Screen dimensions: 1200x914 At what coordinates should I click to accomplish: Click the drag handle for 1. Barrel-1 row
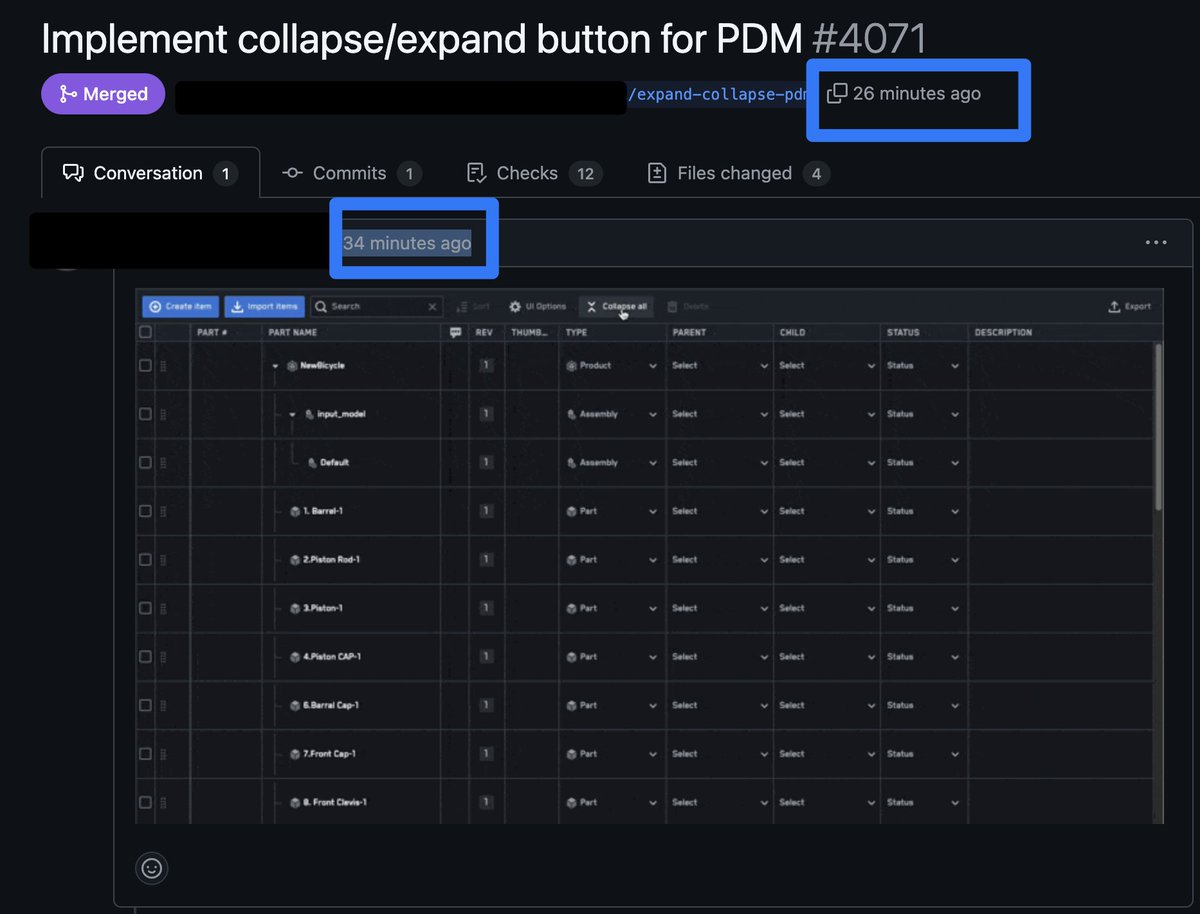click(164, 511)
